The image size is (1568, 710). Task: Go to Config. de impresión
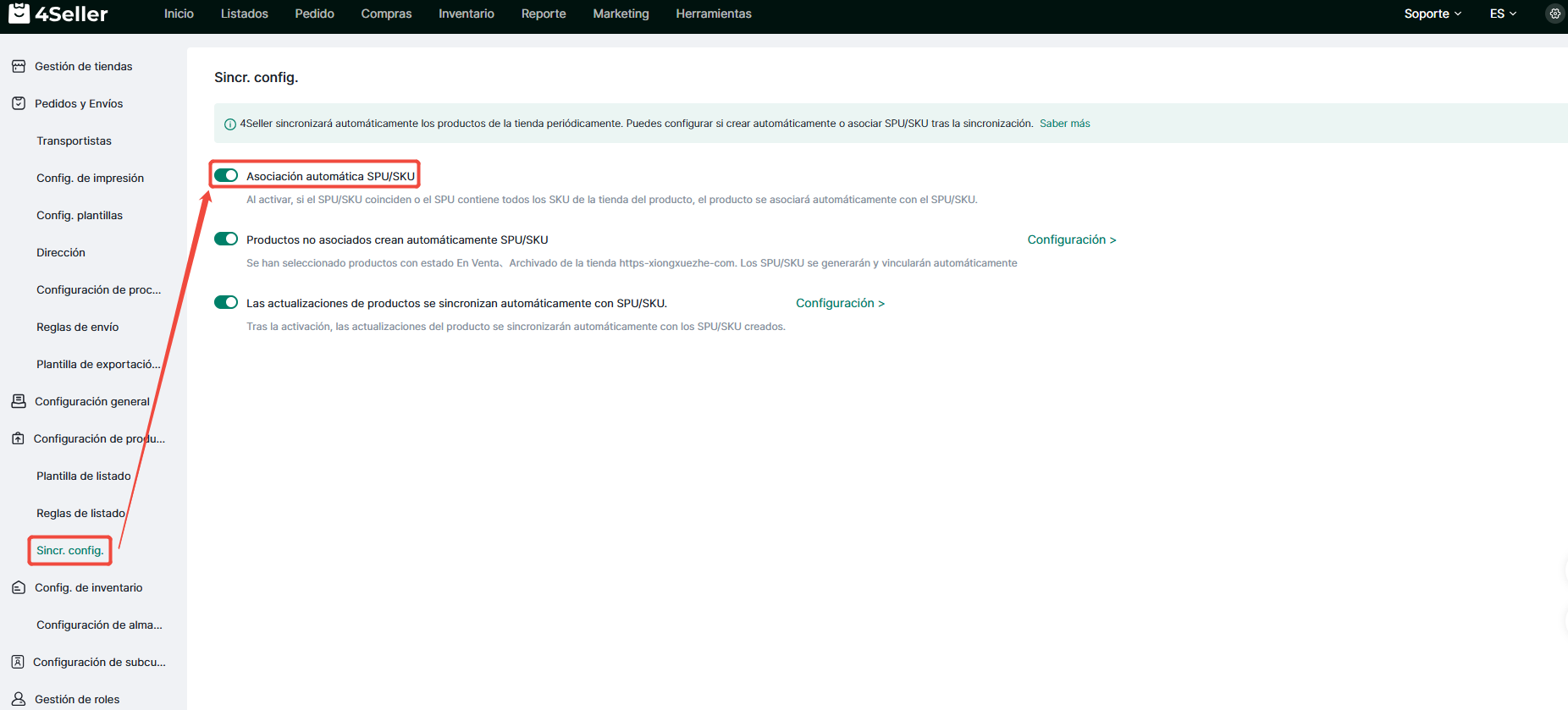click(90, 178)
